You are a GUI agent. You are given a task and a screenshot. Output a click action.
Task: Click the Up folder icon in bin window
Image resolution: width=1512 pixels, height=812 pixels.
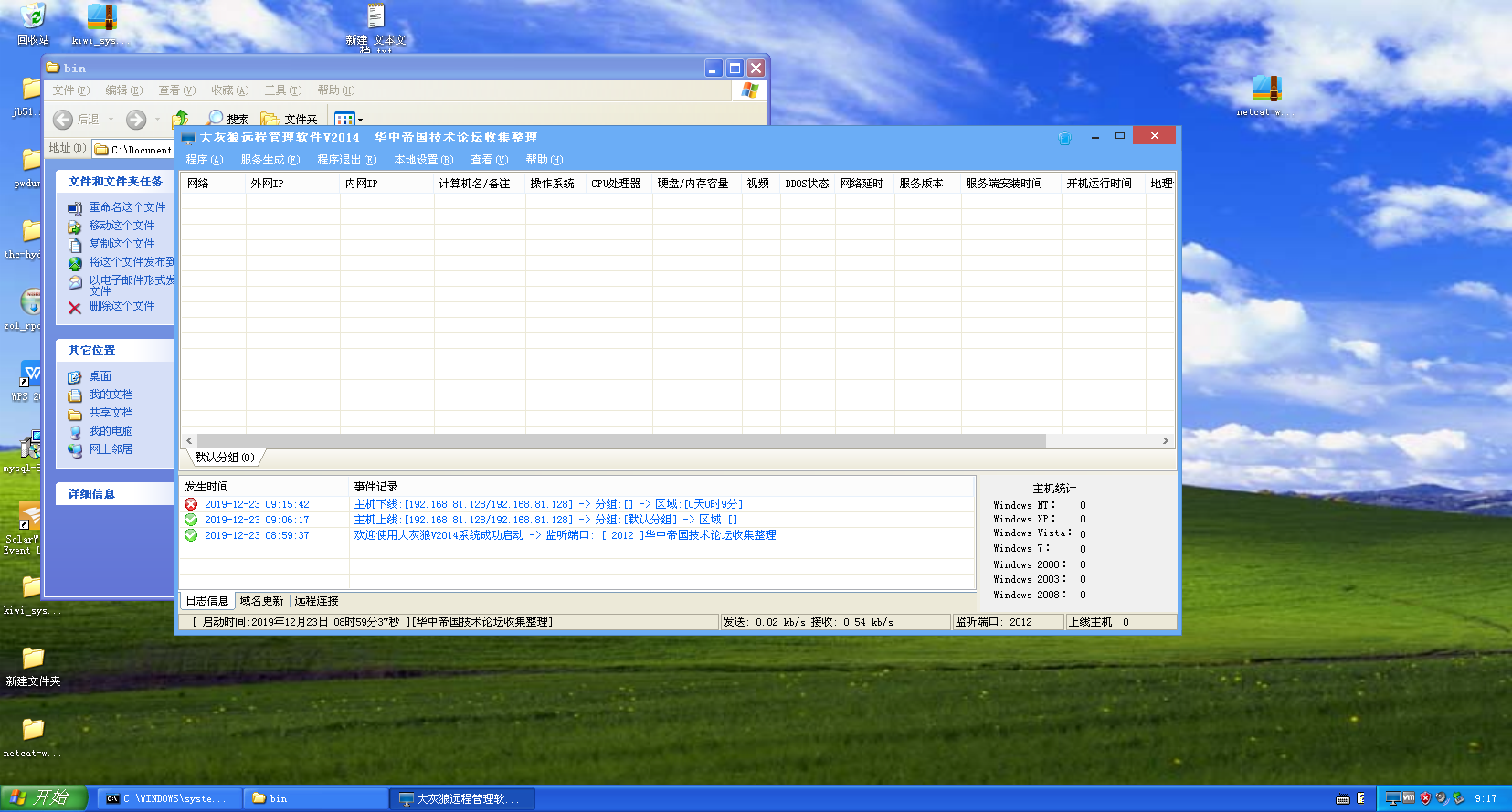[x=180, y=119]
